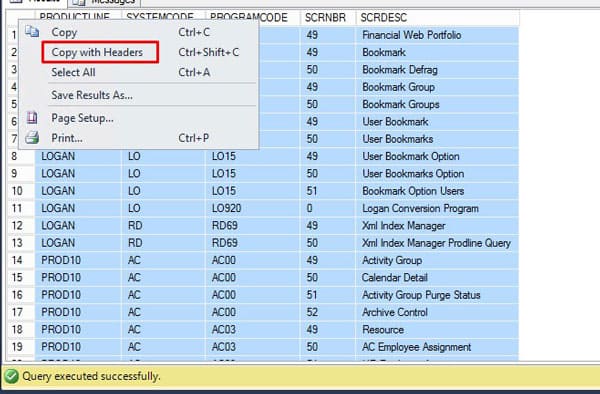This screenshot has height=394, width=600.
Task: Click cell 'Archive Control'
Action: point(437,312)
